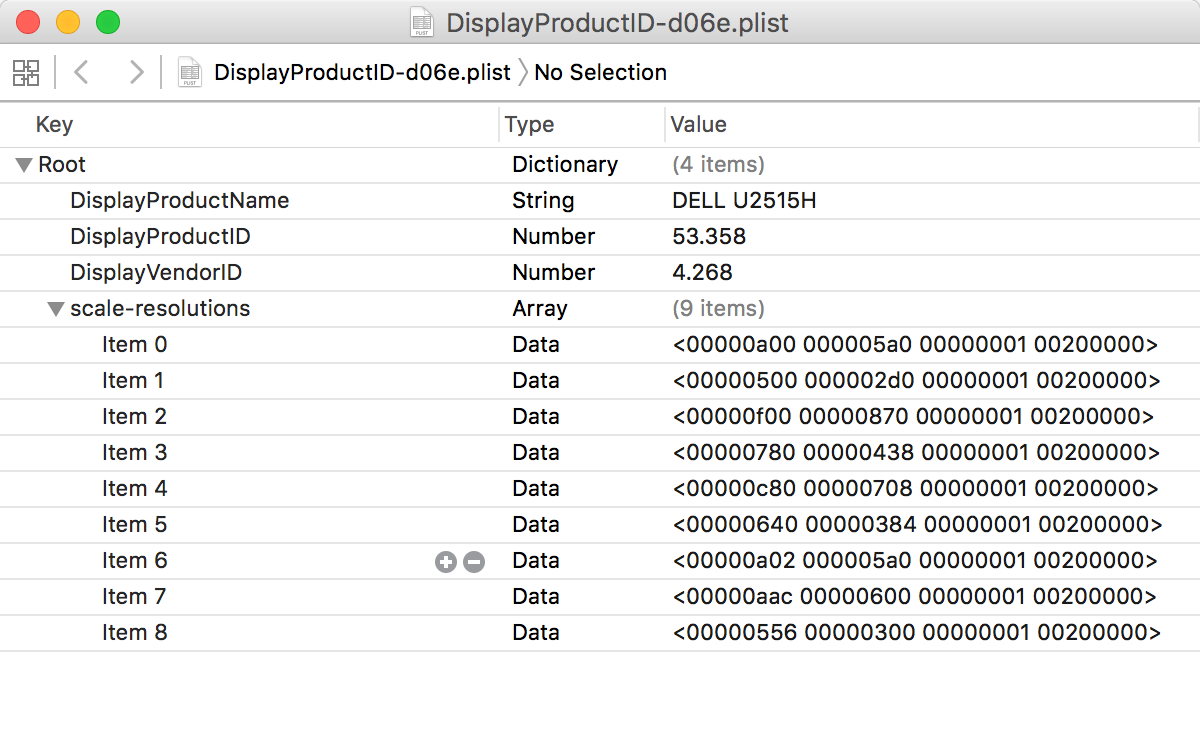
Task: Click Item 8 data value 00000556 00000300
Action: (916, 633)
